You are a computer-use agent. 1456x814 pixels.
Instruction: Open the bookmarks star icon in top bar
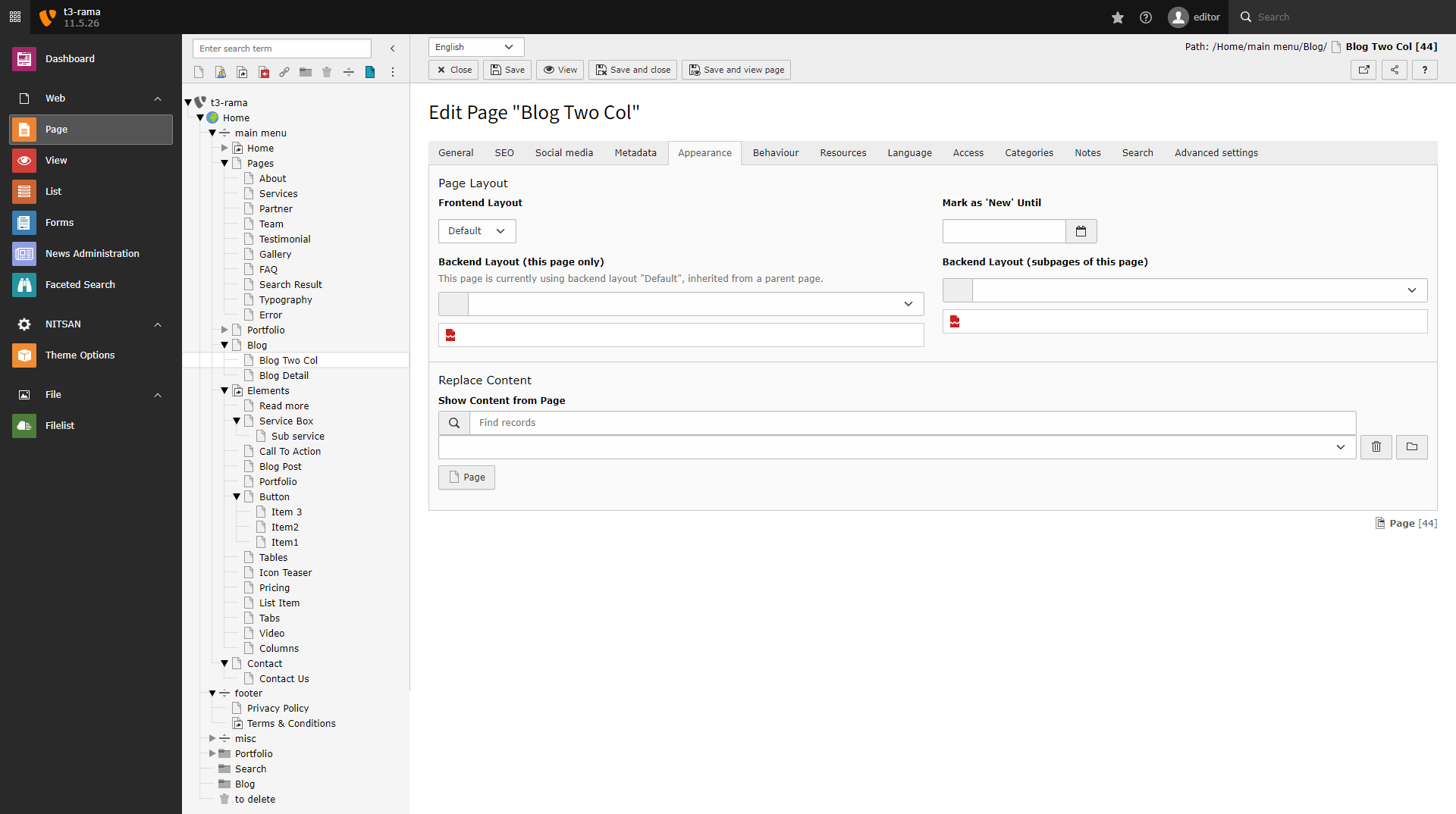(1118, 17)
